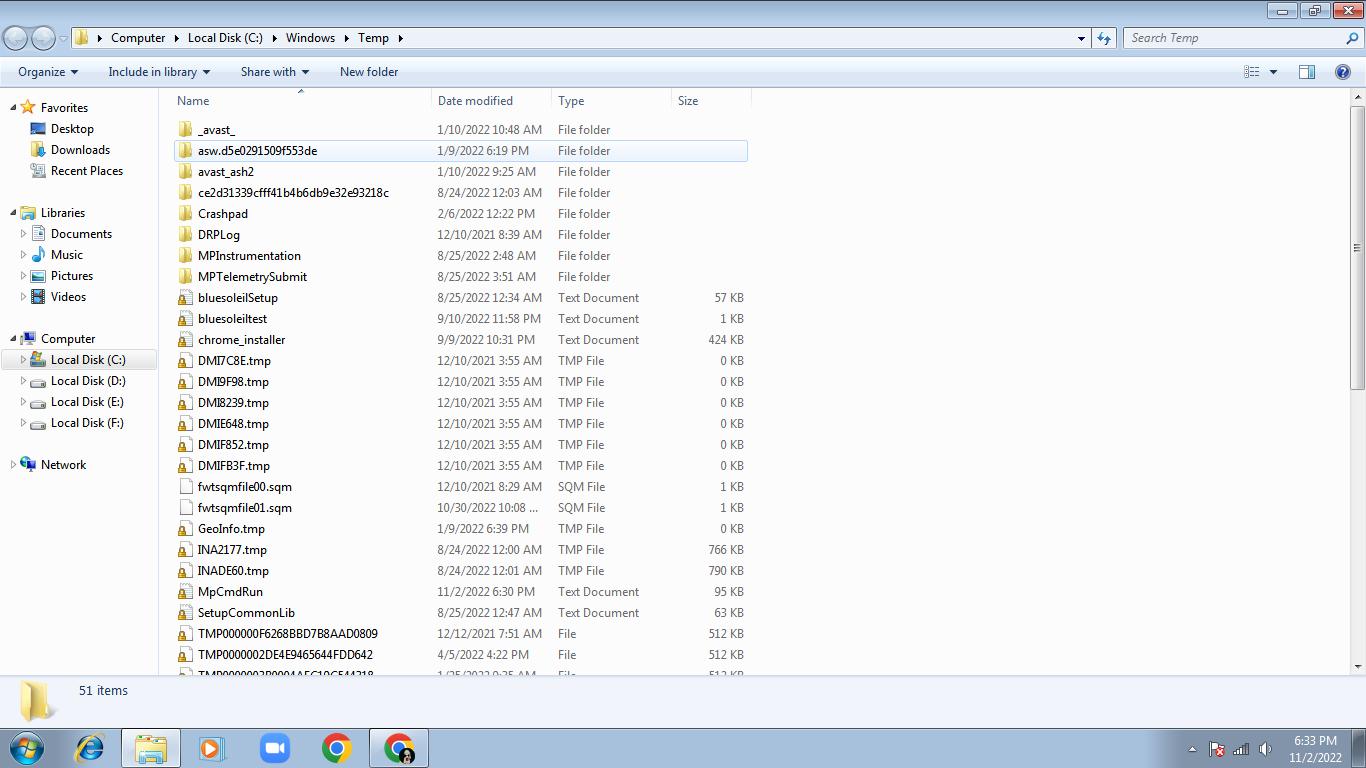Select the Crashpad folder
The height and width of the screenshot is (768, 1366).
222,214
